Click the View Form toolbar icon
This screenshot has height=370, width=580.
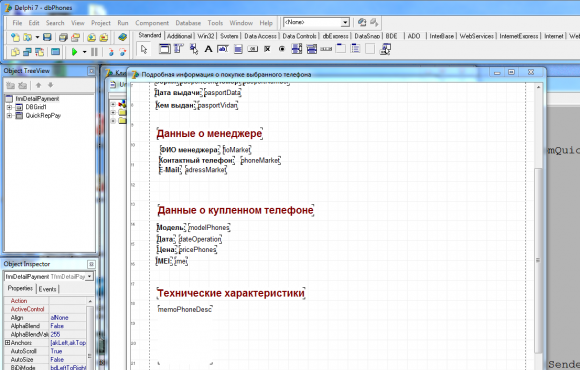point(27,52)
